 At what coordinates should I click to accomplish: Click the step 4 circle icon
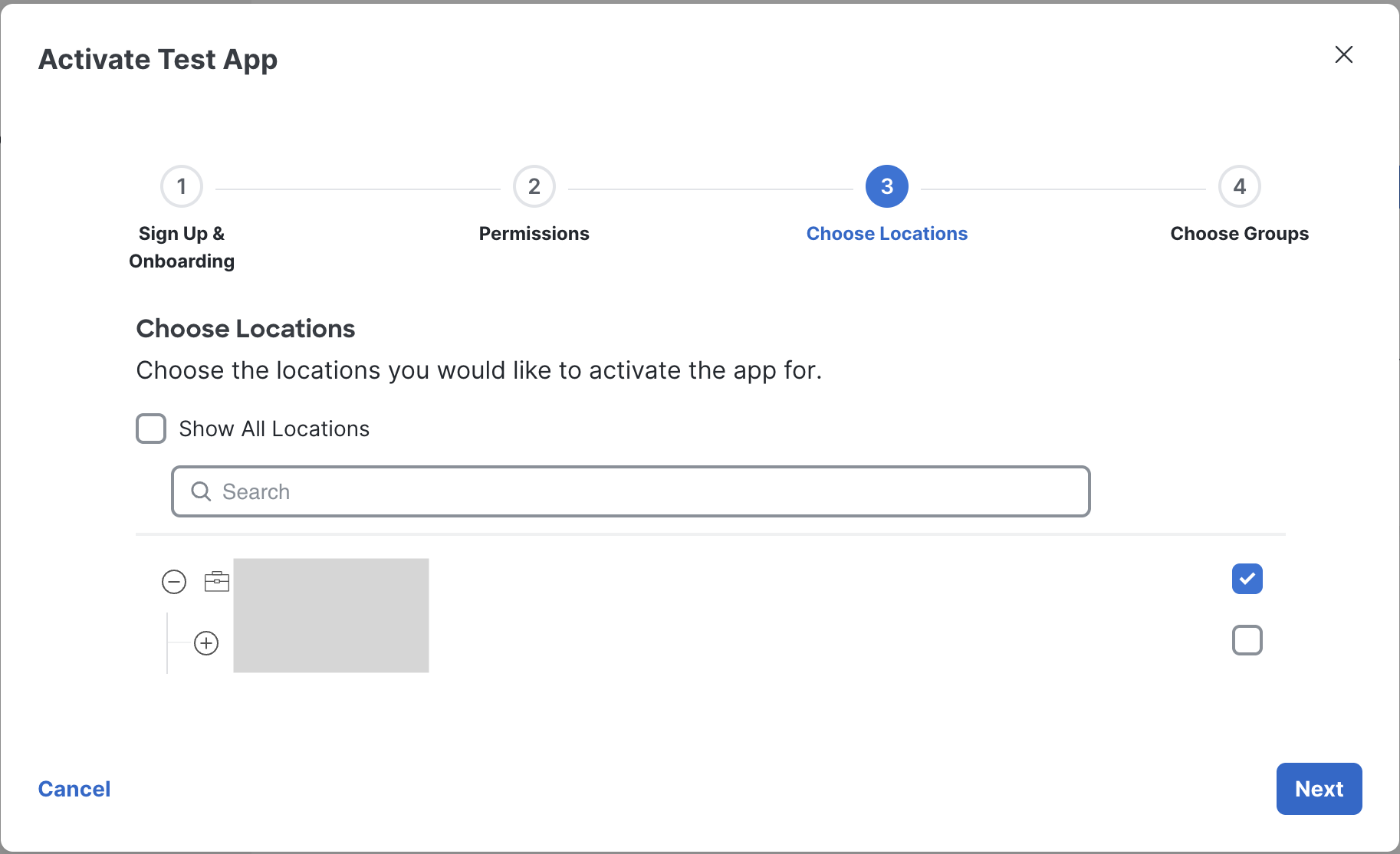(x=1240, y=186)
